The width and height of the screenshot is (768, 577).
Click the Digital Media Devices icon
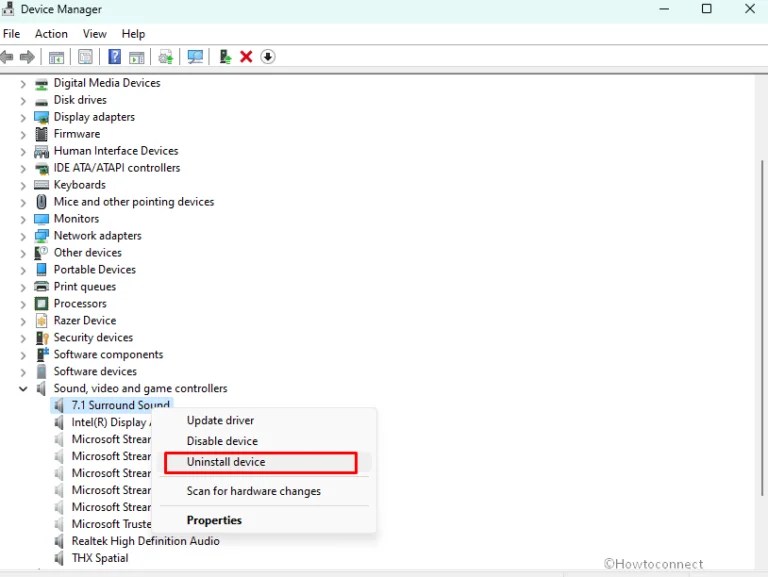(x=42, y=84)
